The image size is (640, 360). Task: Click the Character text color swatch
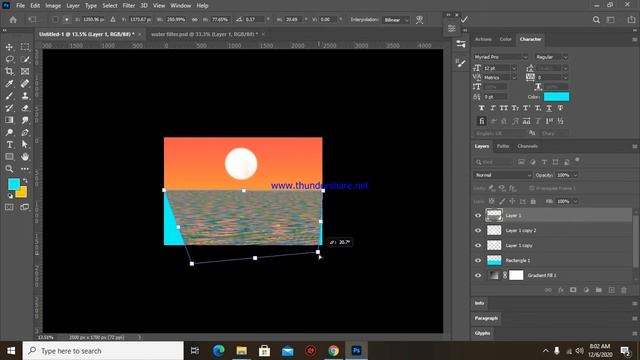[556, 97]
